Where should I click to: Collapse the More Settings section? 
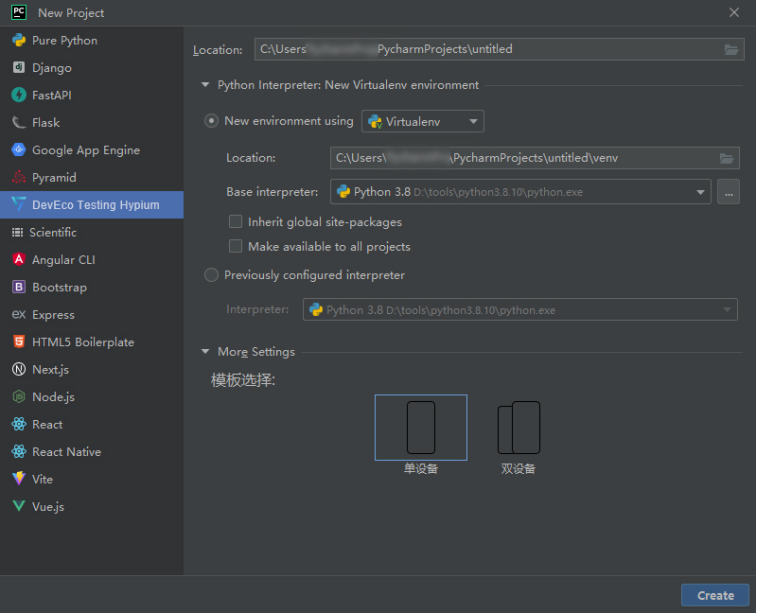[x=206, y=352]
